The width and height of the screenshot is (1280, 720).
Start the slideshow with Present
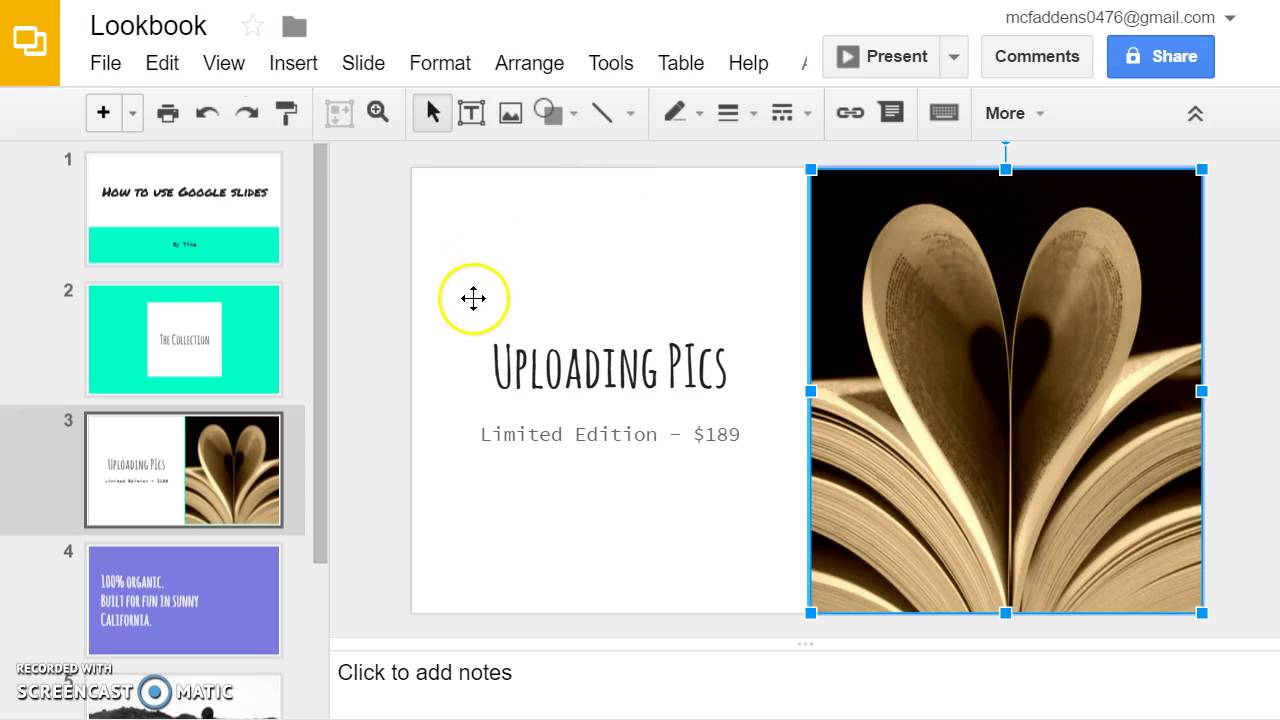coord(882,56)
